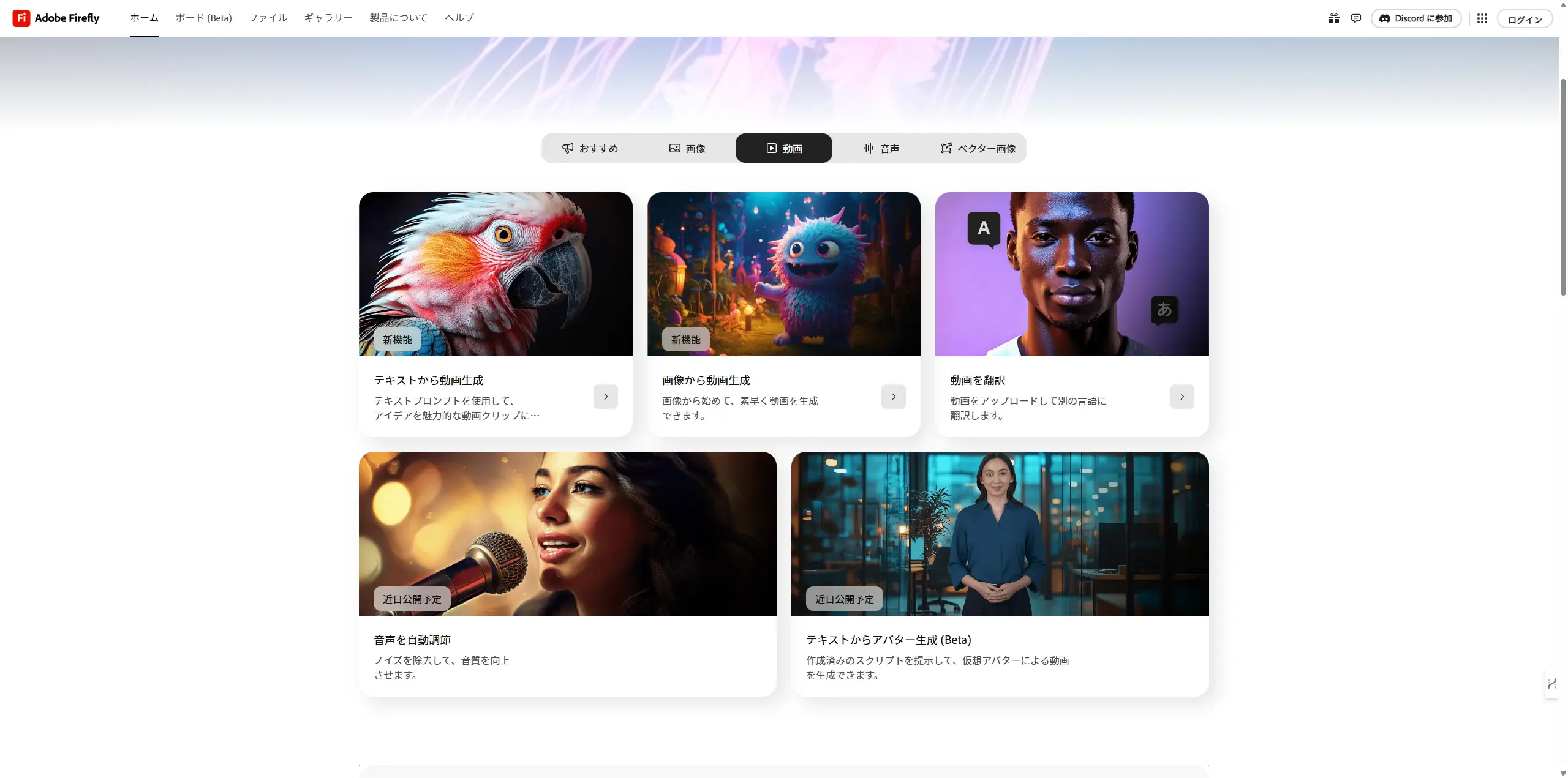Click the テキストから動画生成 title
This screenshot has width=1568, height=778.
tap(429, 380)
